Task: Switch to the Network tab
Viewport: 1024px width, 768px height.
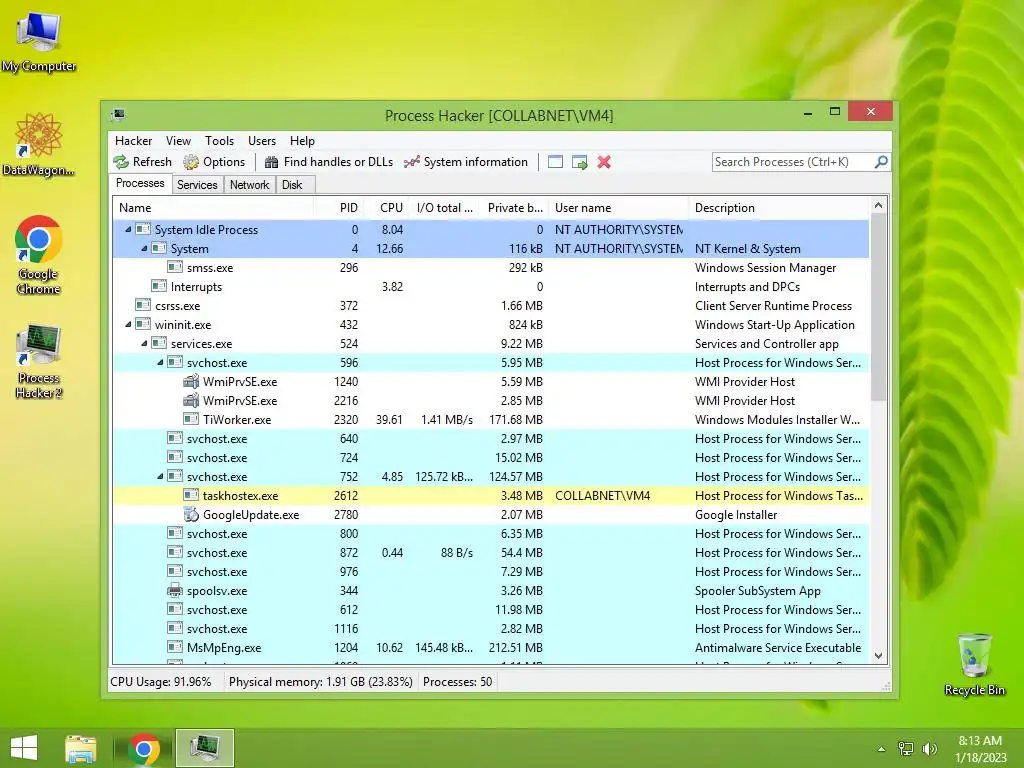Action: pos(249,185)
